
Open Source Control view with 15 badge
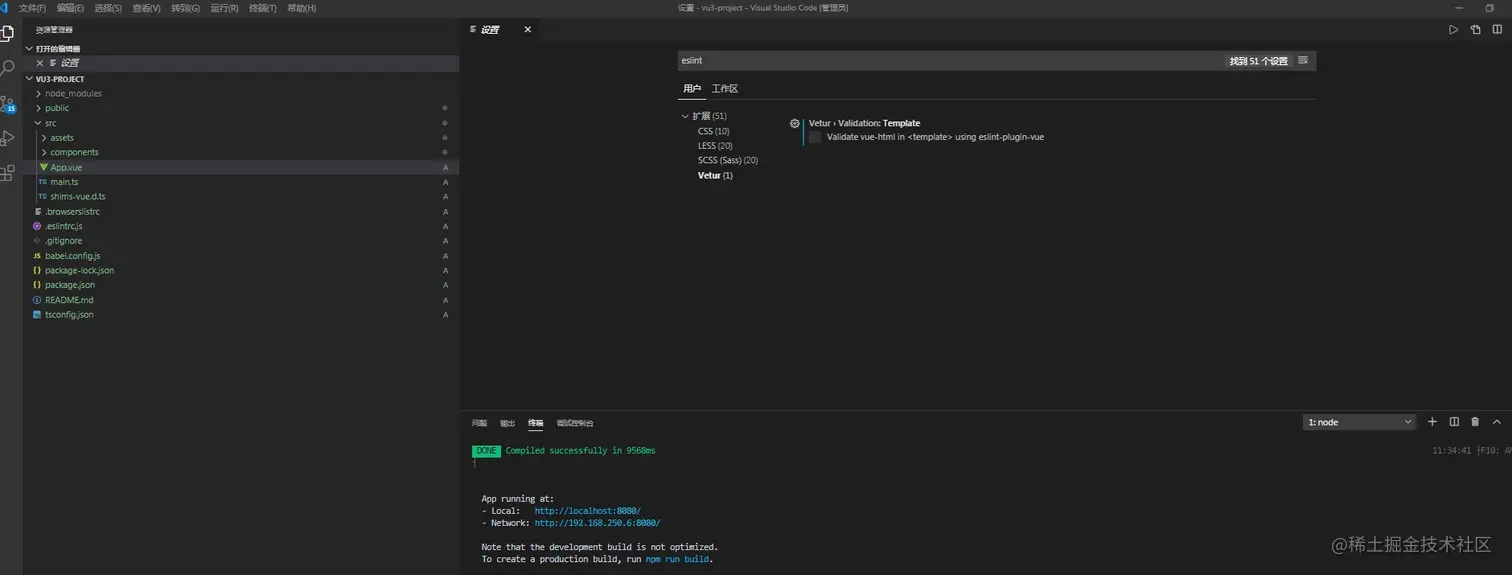coord(8,104)
